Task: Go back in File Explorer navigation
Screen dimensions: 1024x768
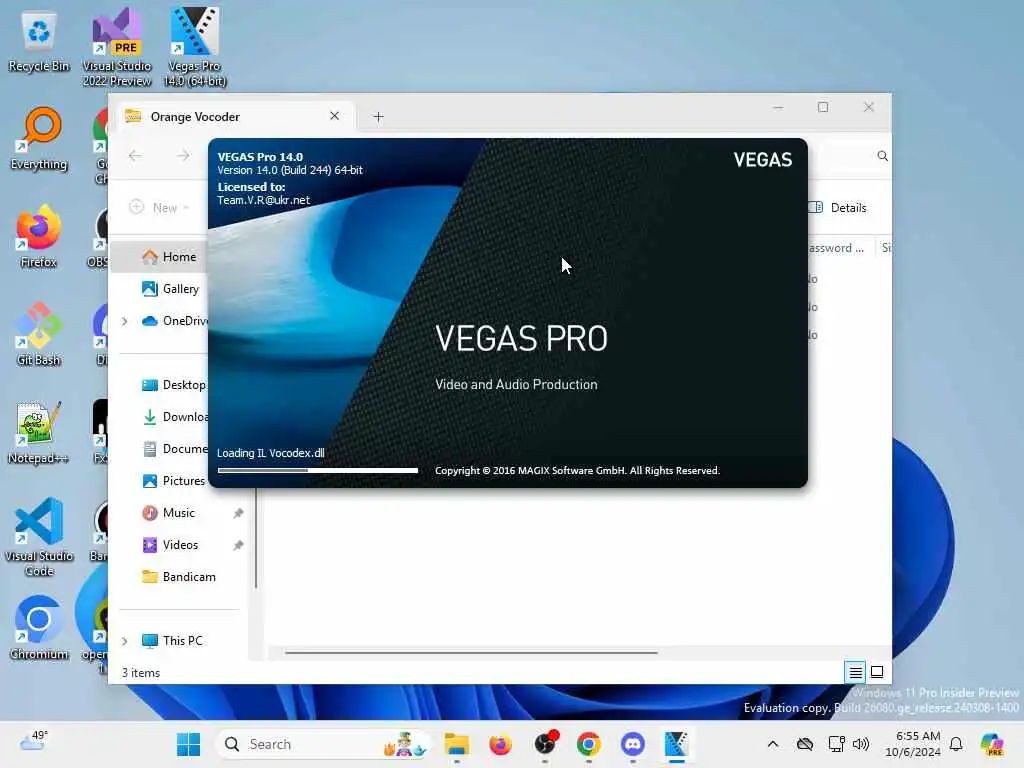Action: (135, 155)
